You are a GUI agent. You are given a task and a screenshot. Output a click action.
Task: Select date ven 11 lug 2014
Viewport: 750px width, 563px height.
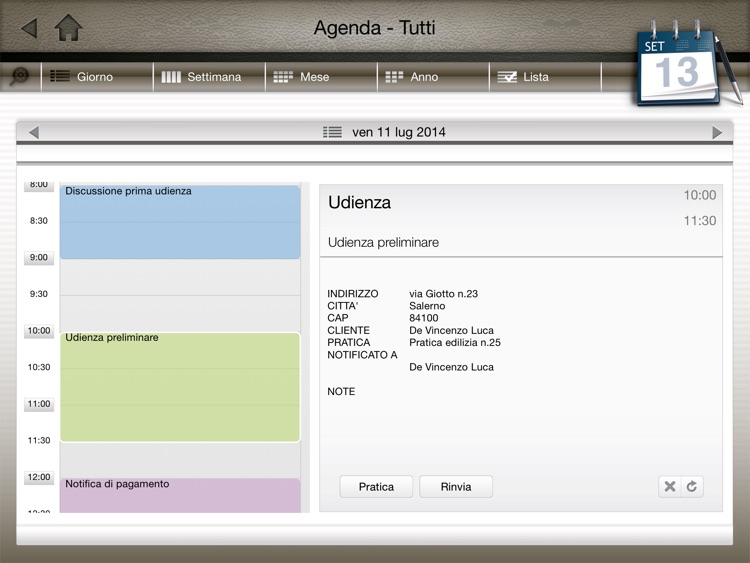pos(399,132)
